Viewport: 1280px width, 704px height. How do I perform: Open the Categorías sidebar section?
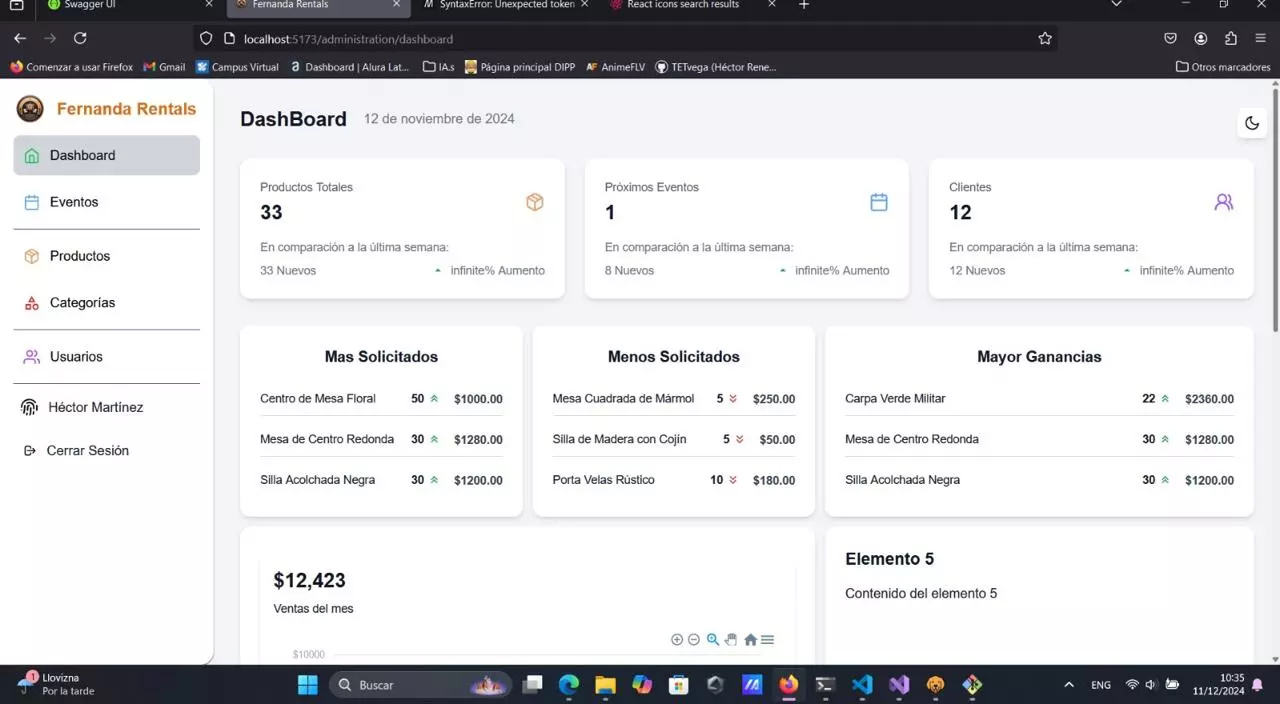[x=82, y=303]
